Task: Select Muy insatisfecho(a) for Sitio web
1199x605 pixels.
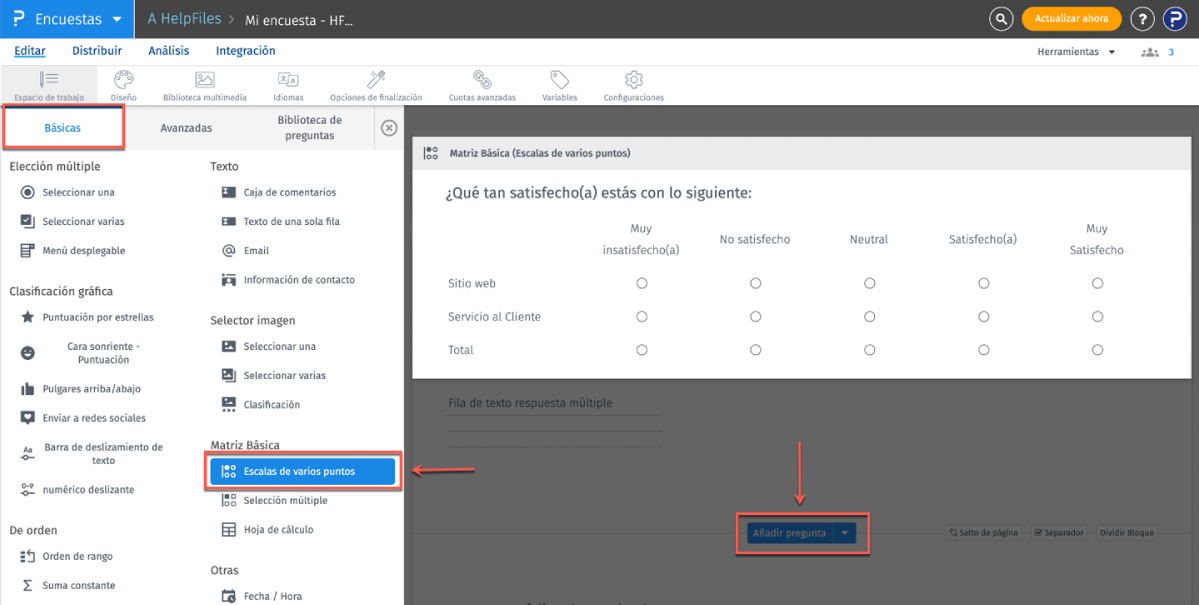Action: [642, 283]
